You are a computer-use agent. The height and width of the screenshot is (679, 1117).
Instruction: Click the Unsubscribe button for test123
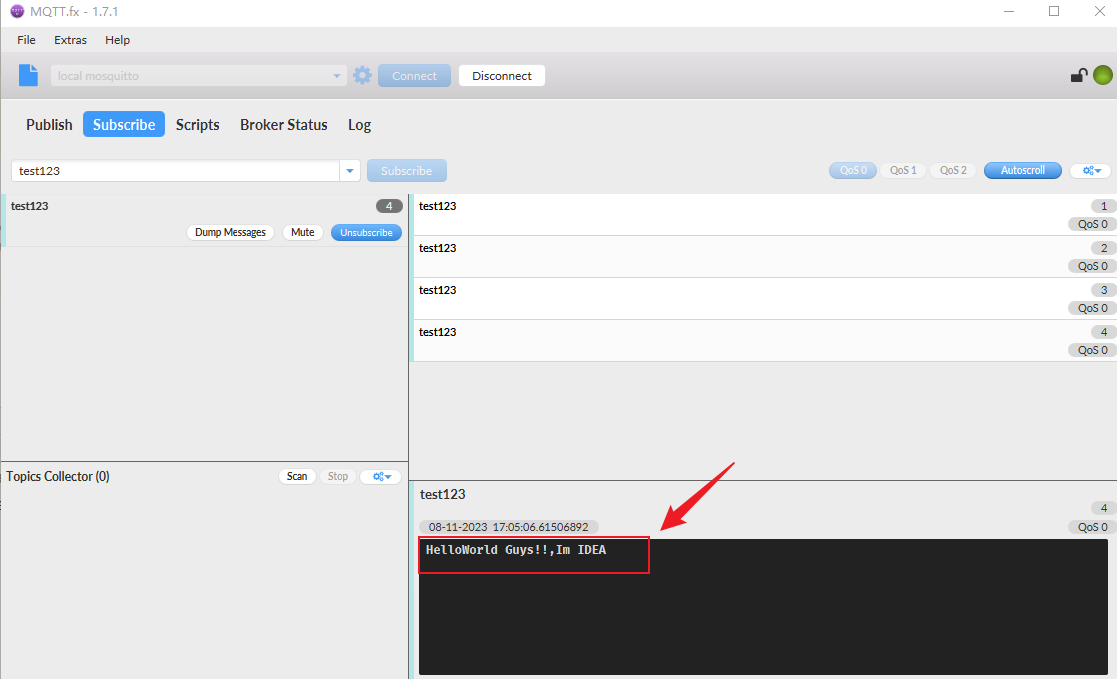pyautogui.click(x=366, y=232)
